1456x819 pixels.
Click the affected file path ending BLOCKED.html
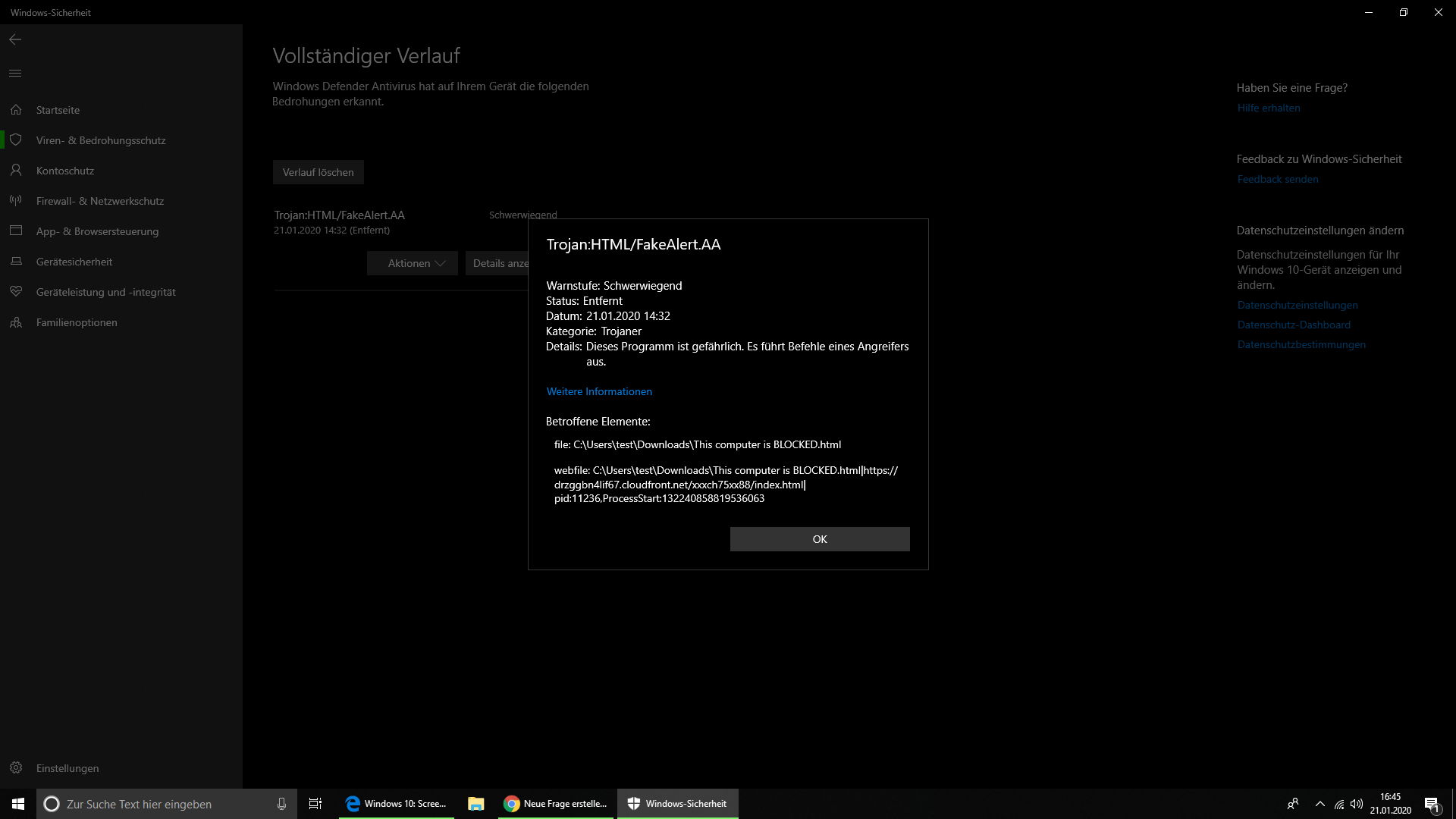(698, 444)
